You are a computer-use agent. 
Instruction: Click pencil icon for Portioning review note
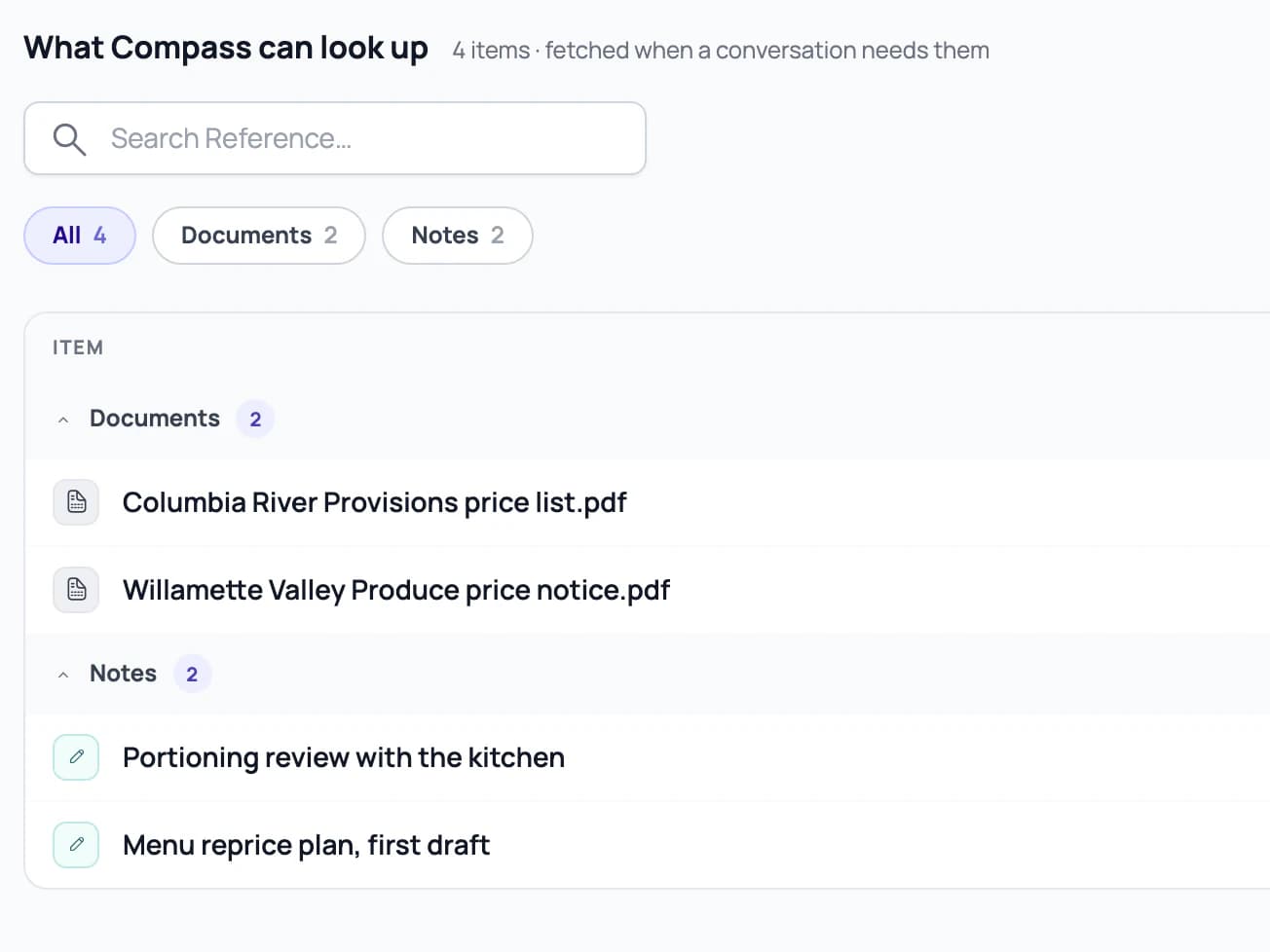pos(76,757)
